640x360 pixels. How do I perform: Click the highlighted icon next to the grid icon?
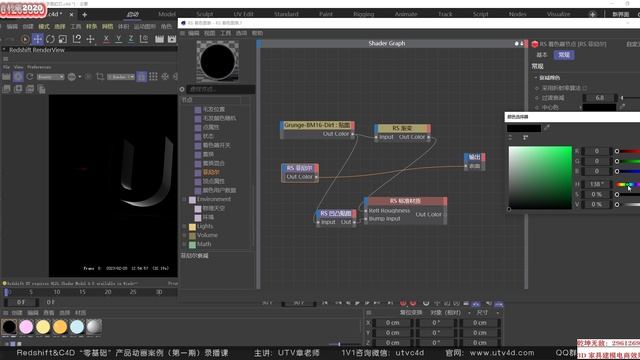click(x=142, y=77)
